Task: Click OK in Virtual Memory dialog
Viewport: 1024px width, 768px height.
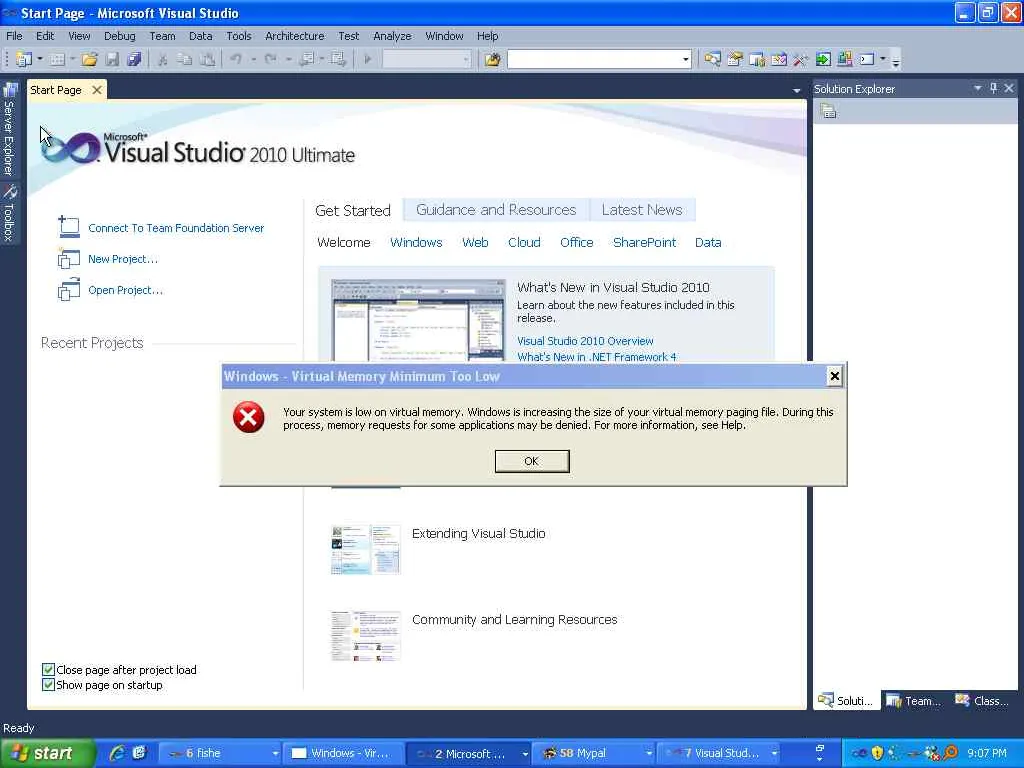Action: [x=532, y=461]
